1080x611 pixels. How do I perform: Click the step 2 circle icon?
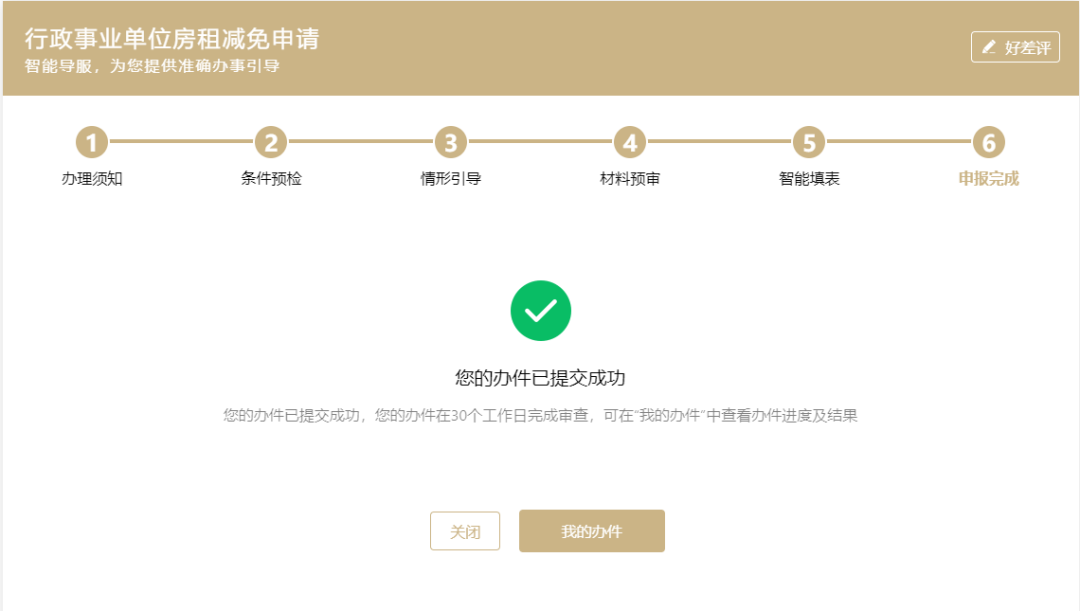pyautogui.click(x=271, y=143)
